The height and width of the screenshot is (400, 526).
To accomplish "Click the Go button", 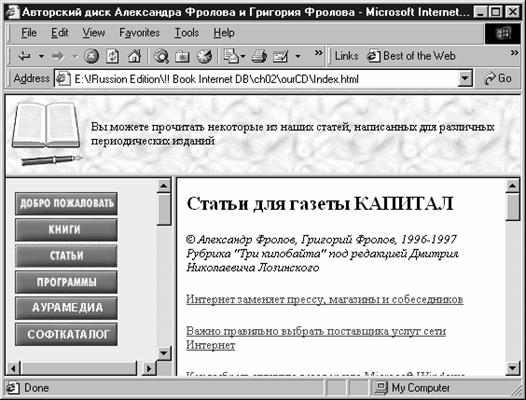I will point(498,79).
